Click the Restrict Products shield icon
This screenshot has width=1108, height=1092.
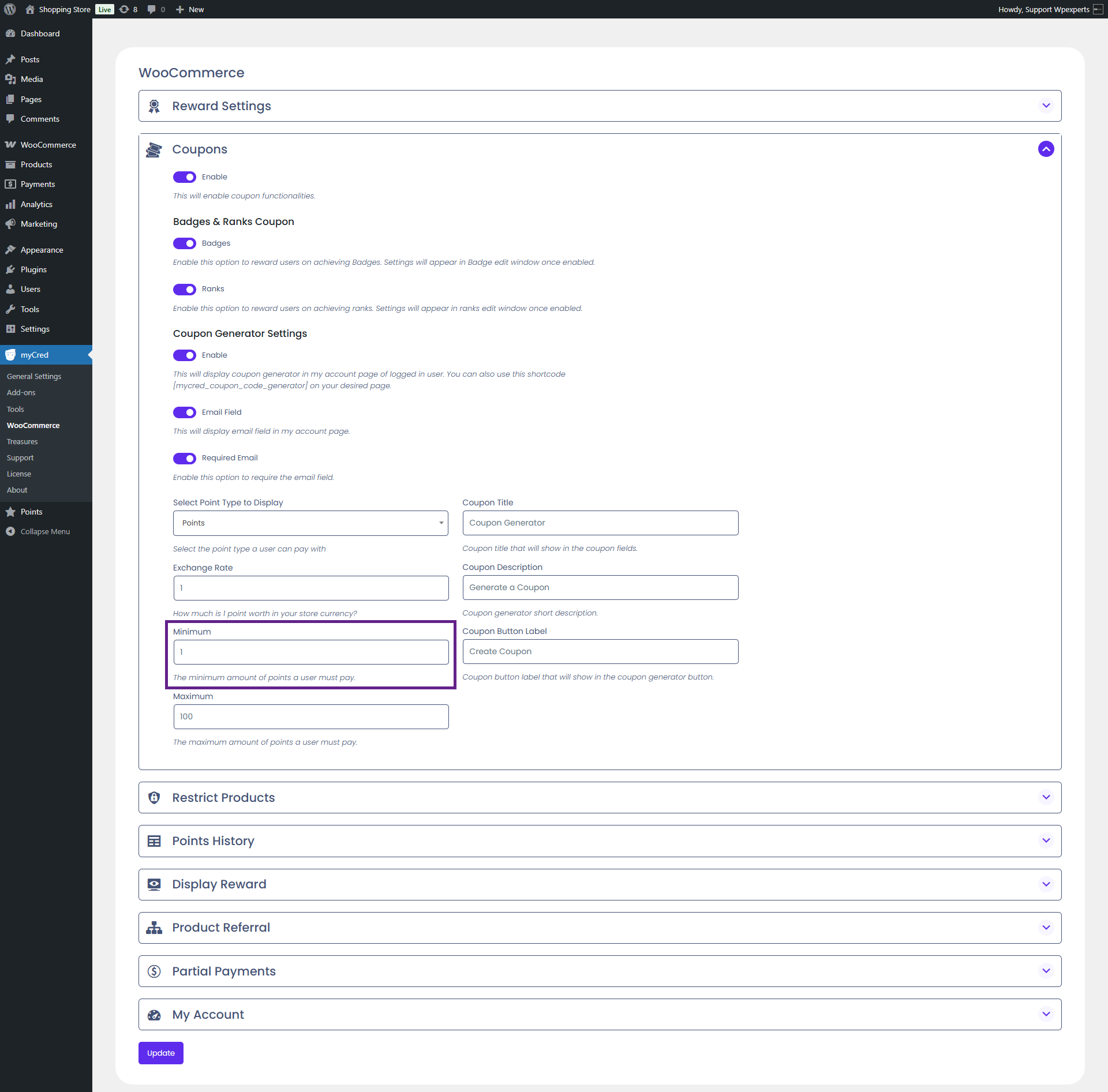point(154,797)
